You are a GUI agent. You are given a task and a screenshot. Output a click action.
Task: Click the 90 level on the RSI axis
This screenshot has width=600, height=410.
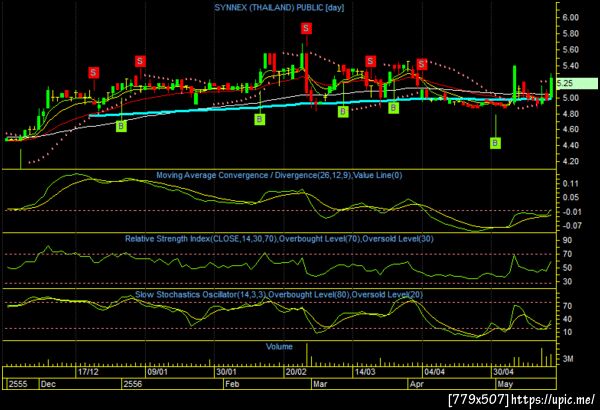(x=567, y=240)
